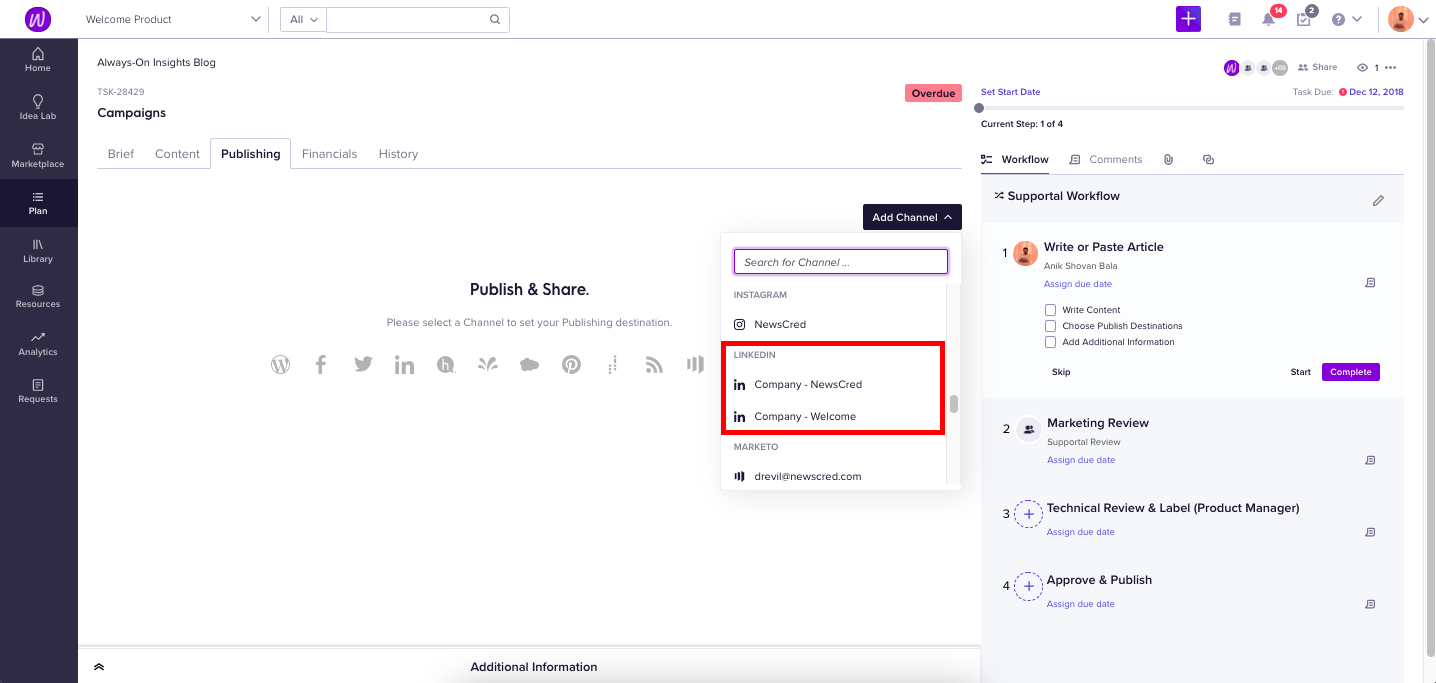Screen dimensions: 1436x683
Task: Collapse the Add Channel dropdown
Action: (x=912, y=217)
